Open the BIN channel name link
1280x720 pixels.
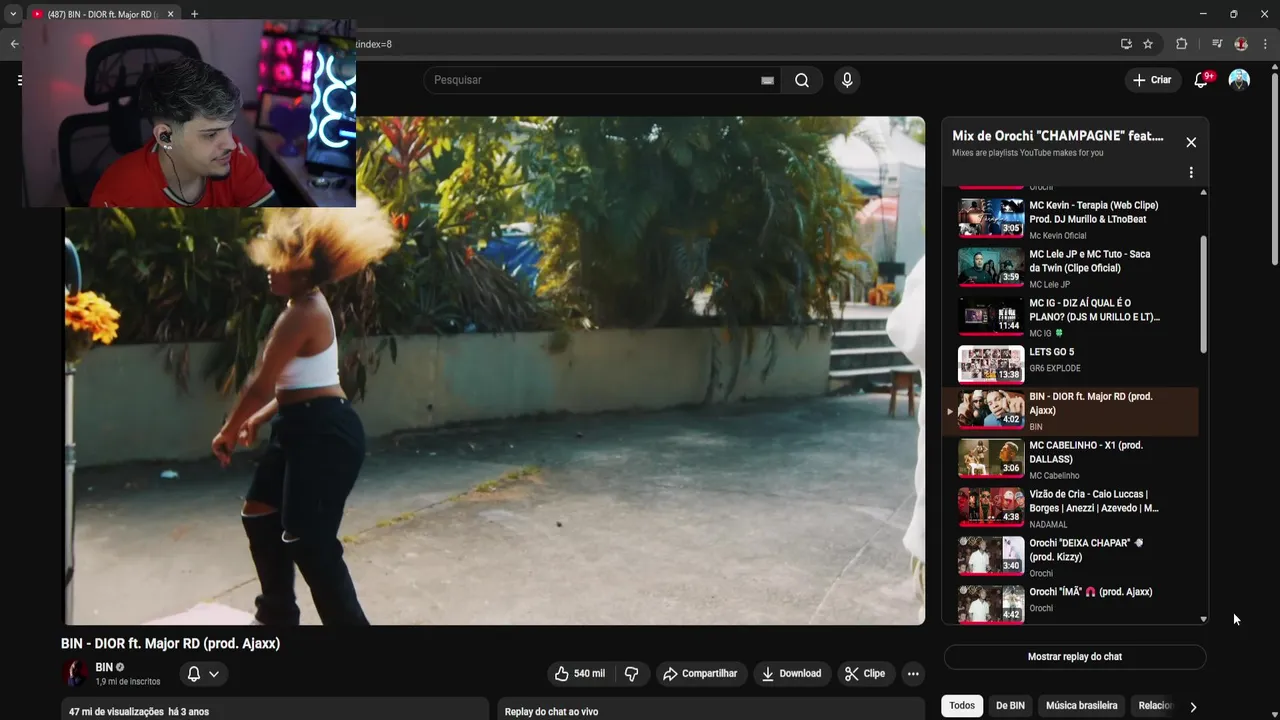point(104,667)
